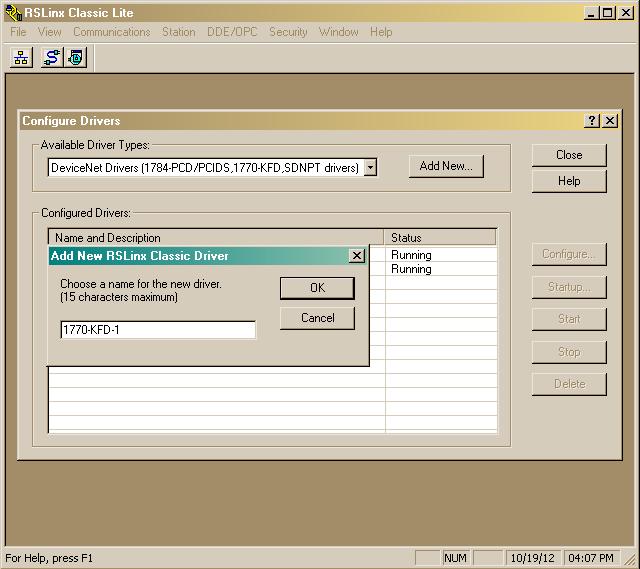The height and width of the screenshot is (569, 640).
Task: Click the Delete button
Action: [x=569, y=384]
